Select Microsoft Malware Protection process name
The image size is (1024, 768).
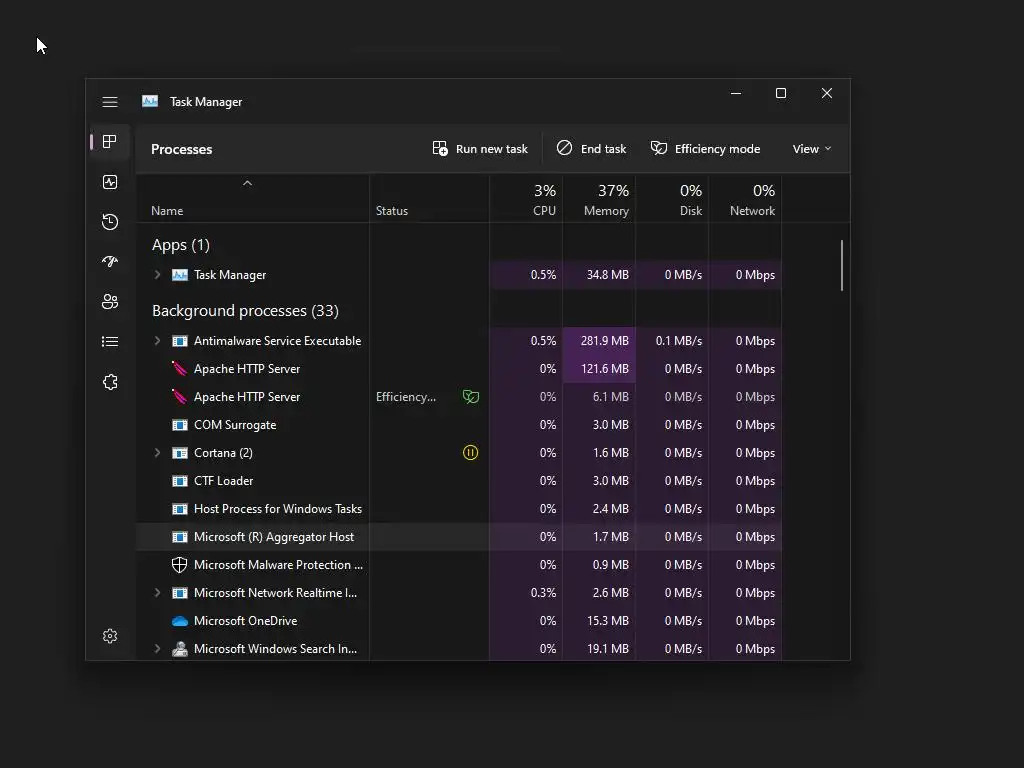[278, 565]
